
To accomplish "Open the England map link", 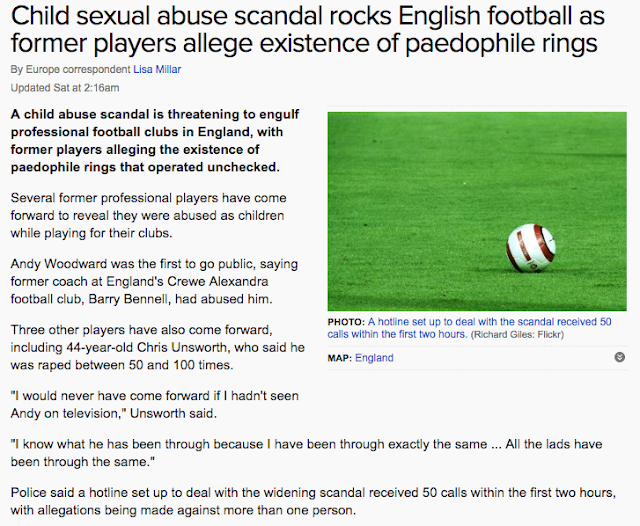I will pyautogui.click(x=373, y=357).
